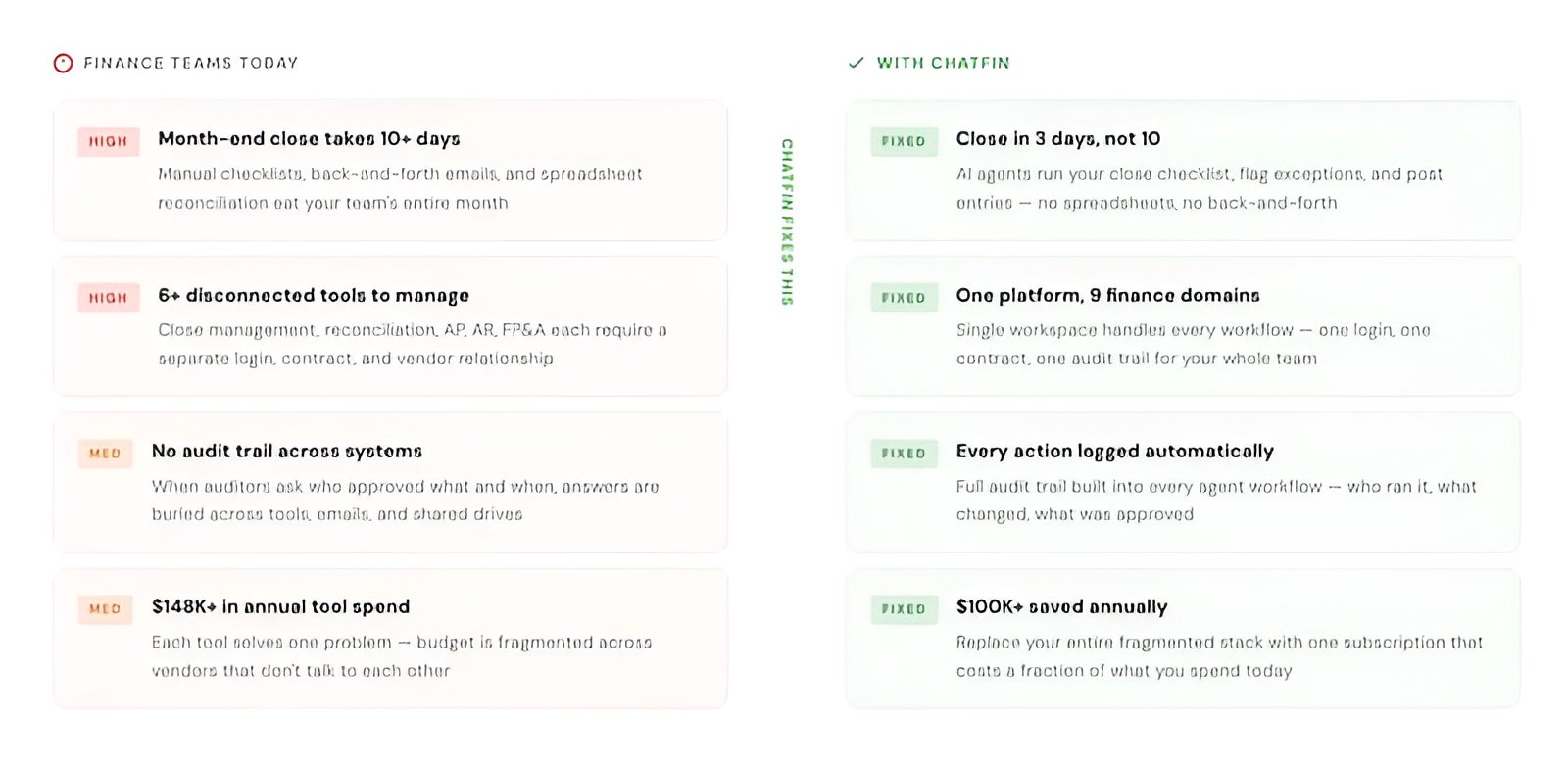
Task: Click the MED badge on No audit trail card
Action: (x=105, y=454)
